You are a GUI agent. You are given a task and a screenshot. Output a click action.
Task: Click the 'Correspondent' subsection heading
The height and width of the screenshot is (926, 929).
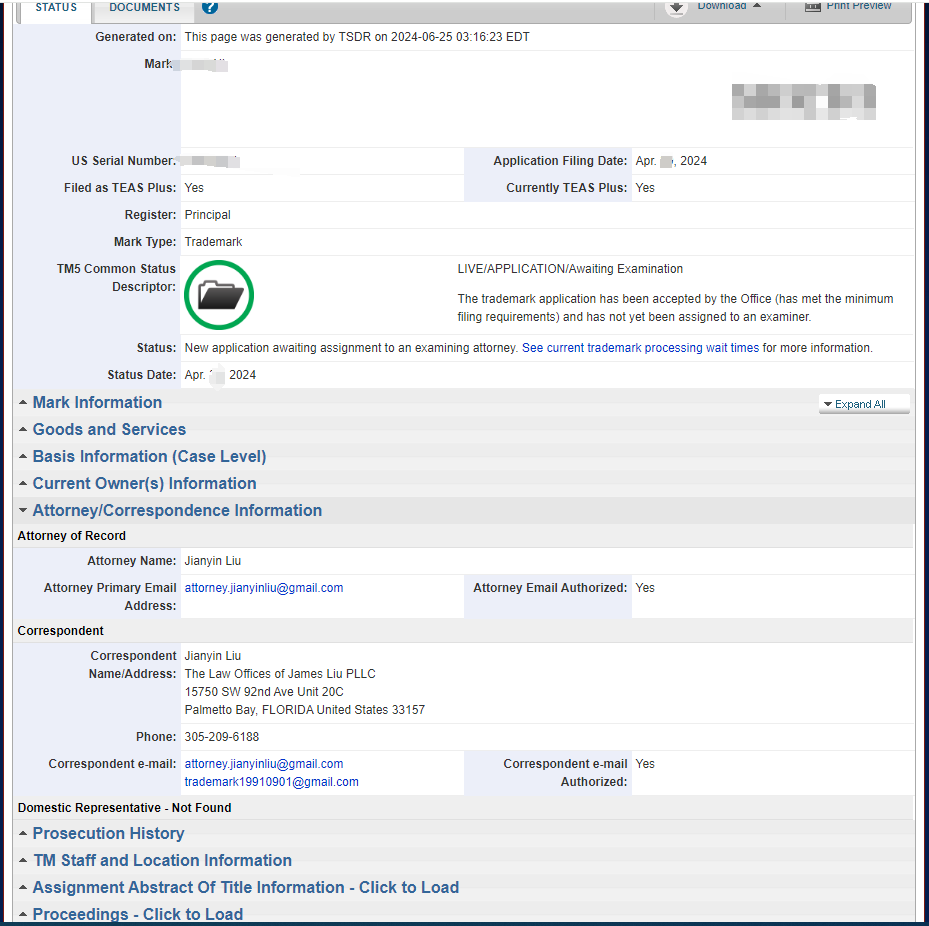pos(60,631)
